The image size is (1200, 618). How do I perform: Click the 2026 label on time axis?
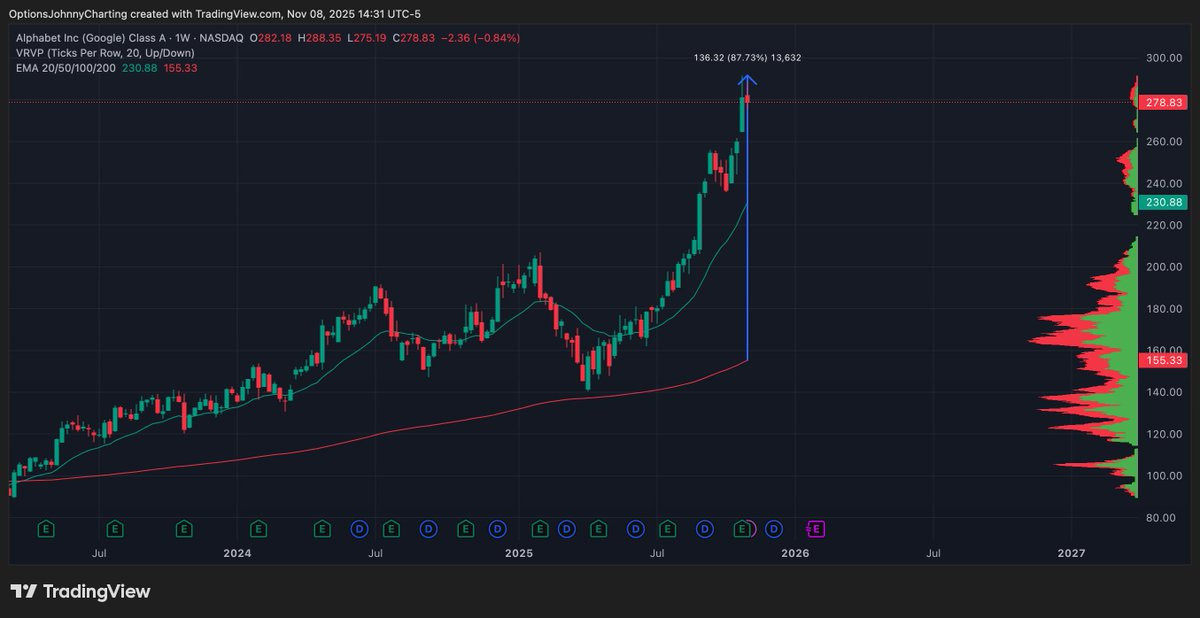click(795, 552)
